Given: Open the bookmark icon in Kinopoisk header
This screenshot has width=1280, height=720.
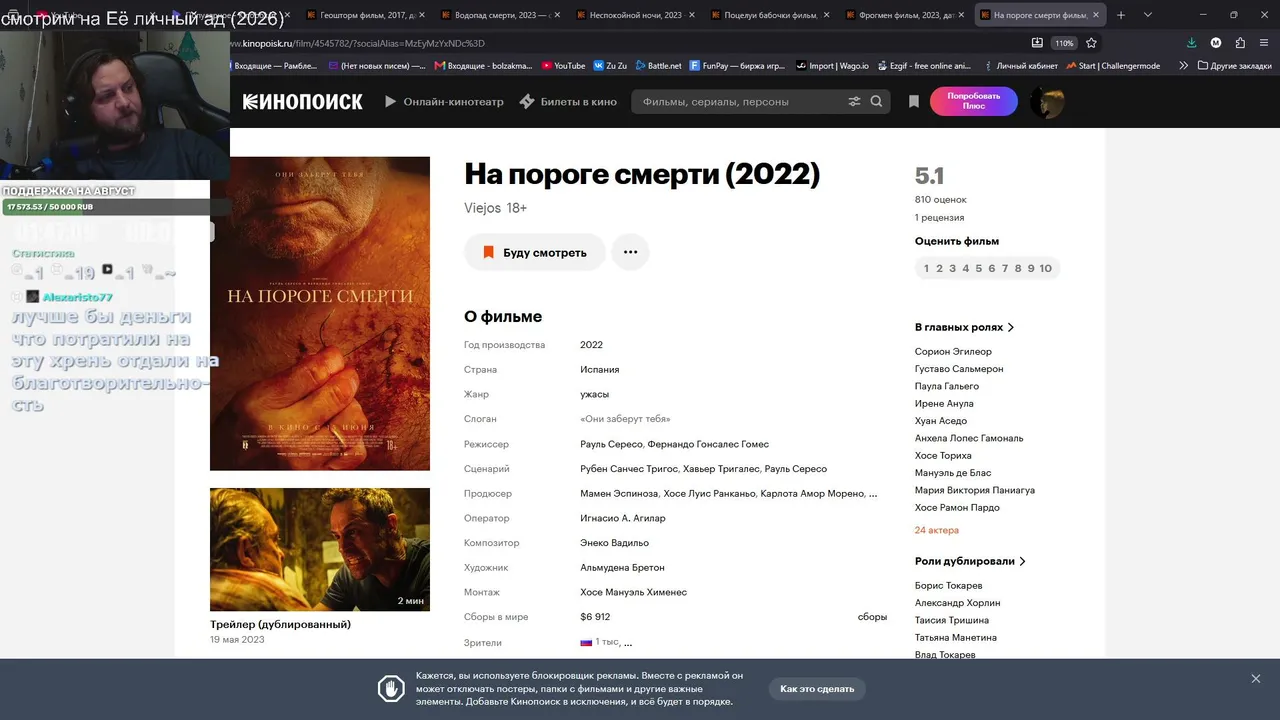Looking at the screenshot, I should pyautogui.click(x=914, y=102).
